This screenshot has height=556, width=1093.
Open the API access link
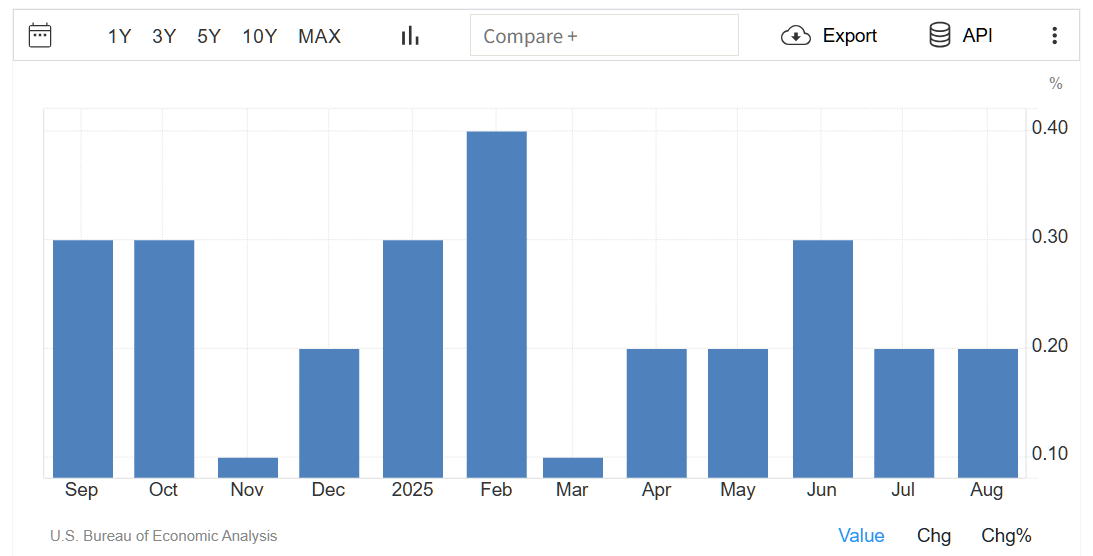click(977, 36)
